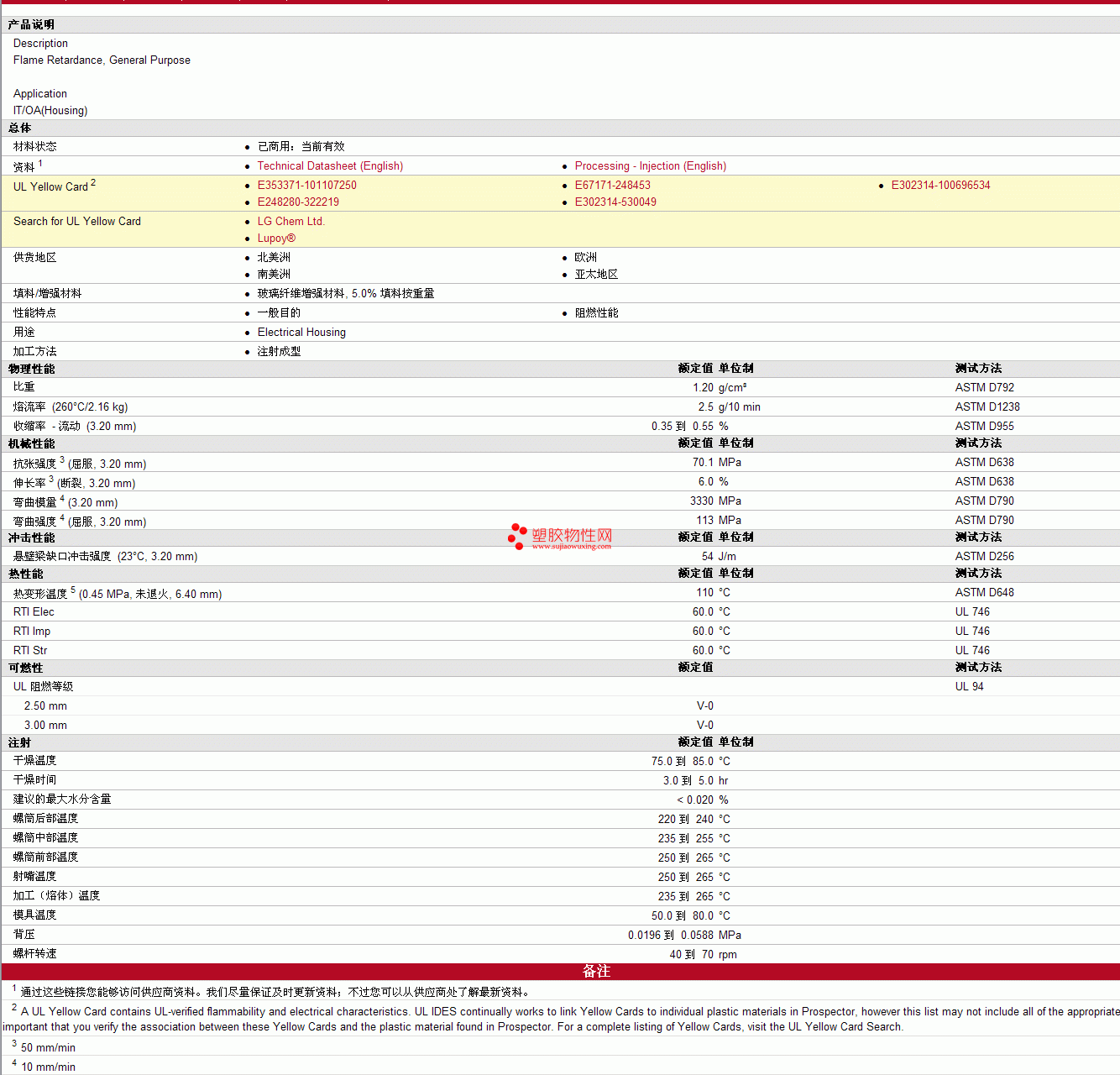
Task: Open the Technical Datasheet (English) link
Action: click(330, 166)
